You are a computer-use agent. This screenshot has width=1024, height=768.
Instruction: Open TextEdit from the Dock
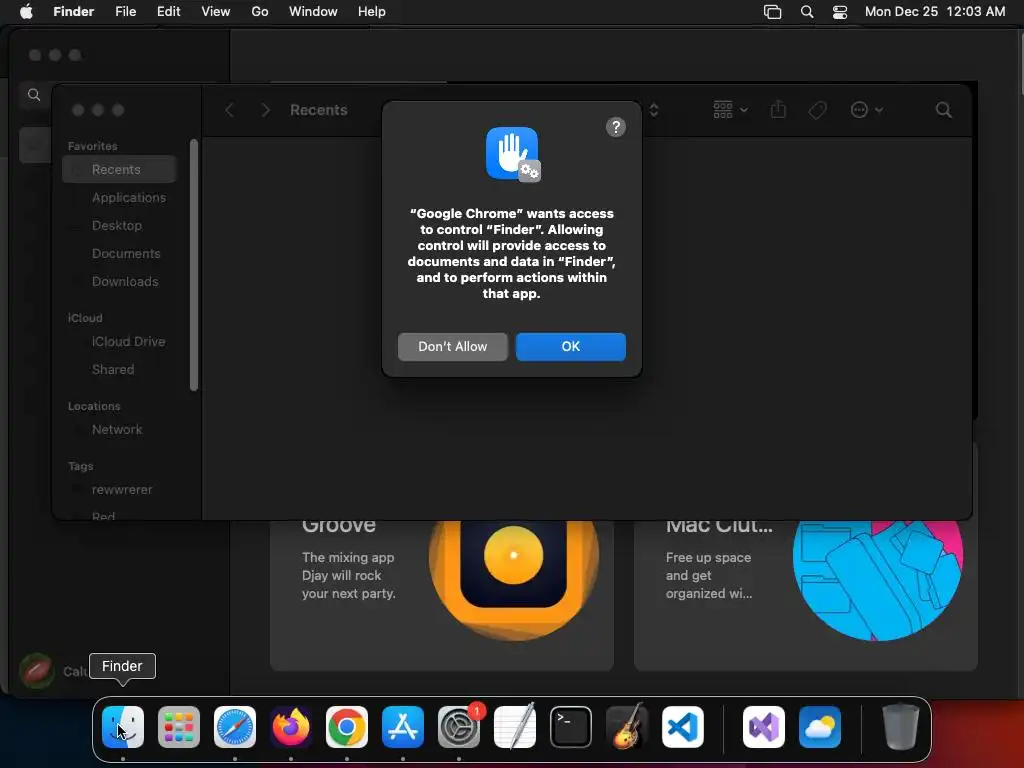tap(515, 727)
